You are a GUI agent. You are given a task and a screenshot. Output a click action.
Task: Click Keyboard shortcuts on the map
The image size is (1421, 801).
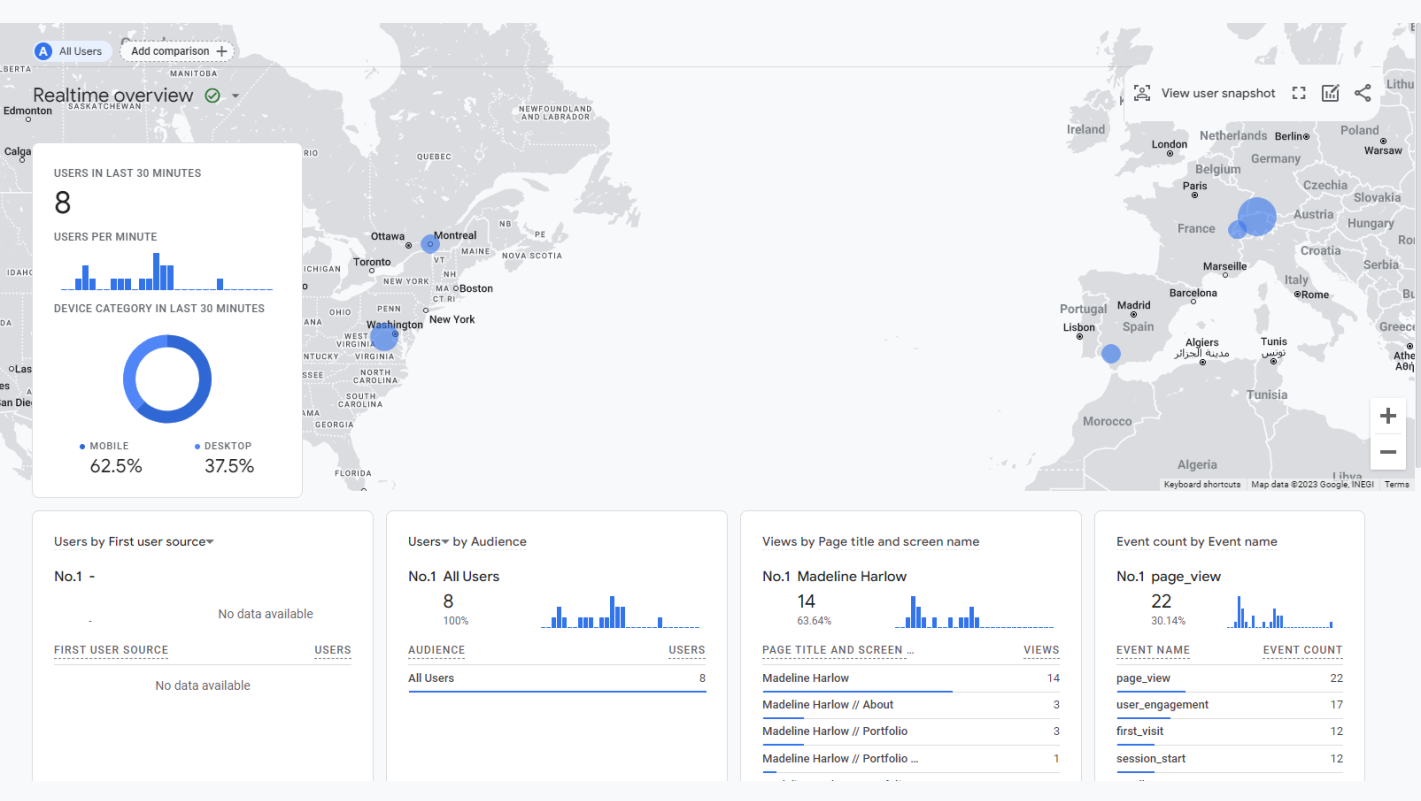(x=1202, y=485)
